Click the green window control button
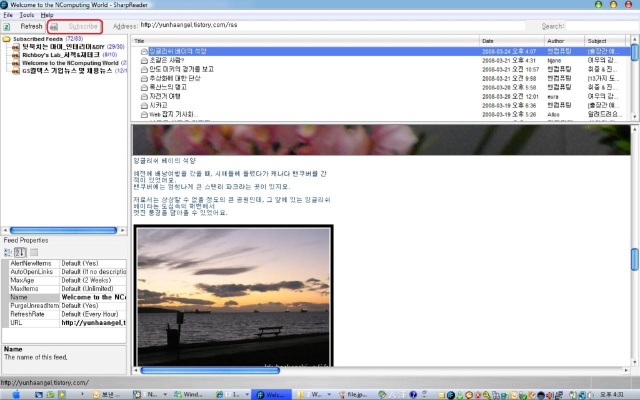 (x=598, y=4)
